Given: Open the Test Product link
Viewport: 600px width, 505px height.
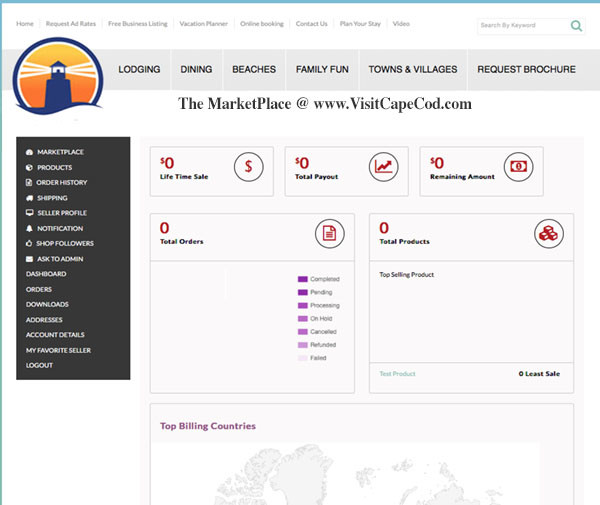Looking at the screenshot, I should (397, 374).
